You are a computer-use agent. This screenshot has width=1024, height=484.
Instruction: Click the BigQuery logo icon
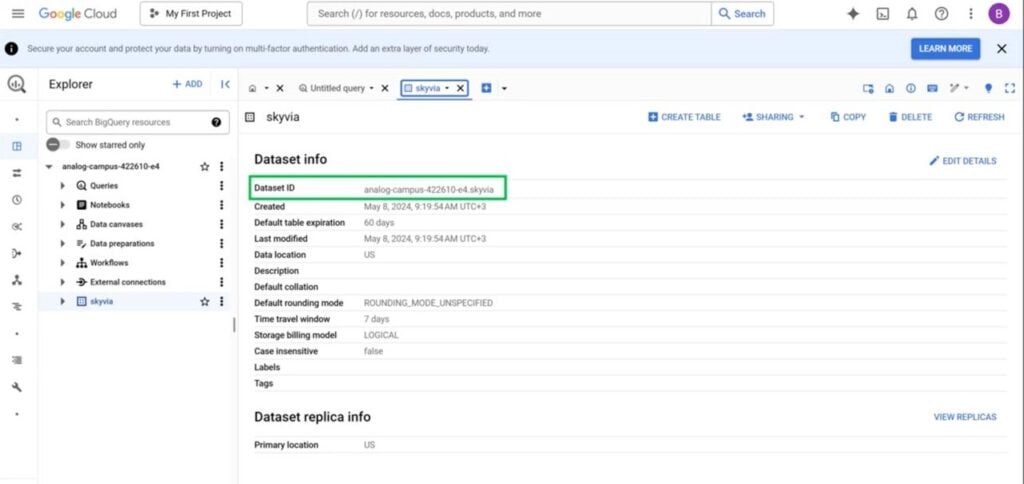coord(17,84)
